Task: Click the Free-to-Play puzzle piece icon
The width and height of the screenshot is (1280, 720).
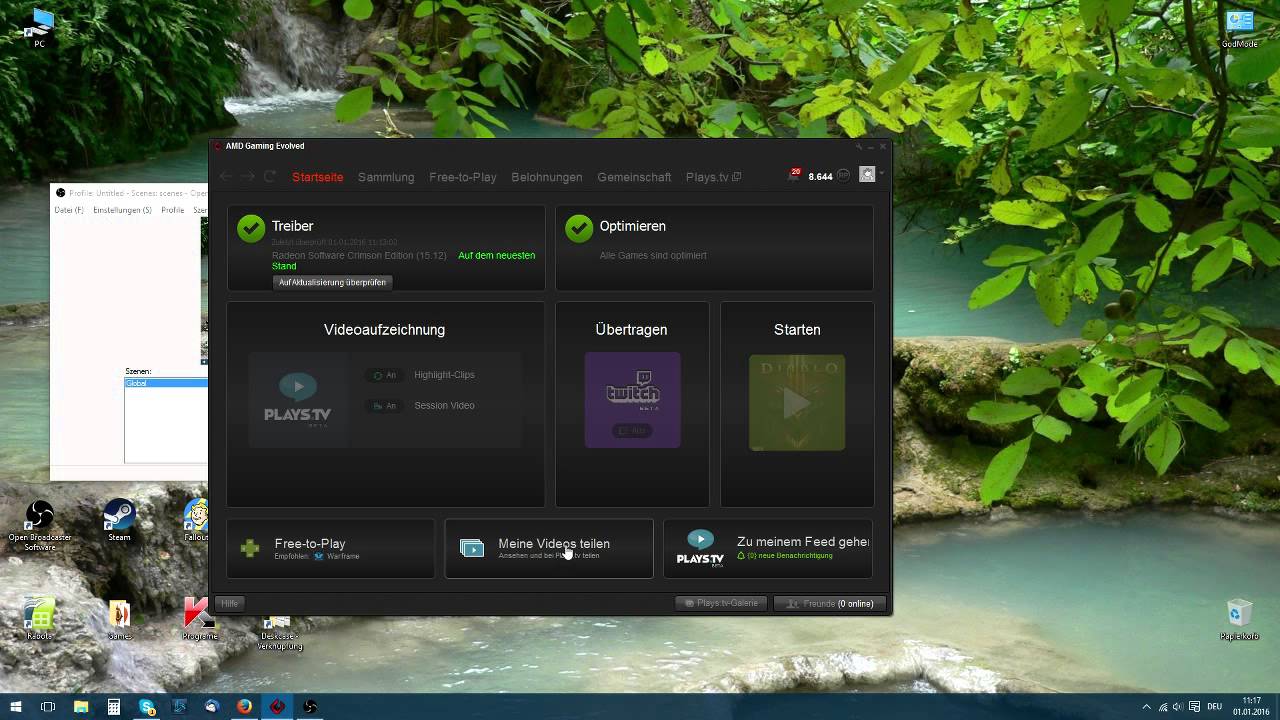Action: (250, 548)
